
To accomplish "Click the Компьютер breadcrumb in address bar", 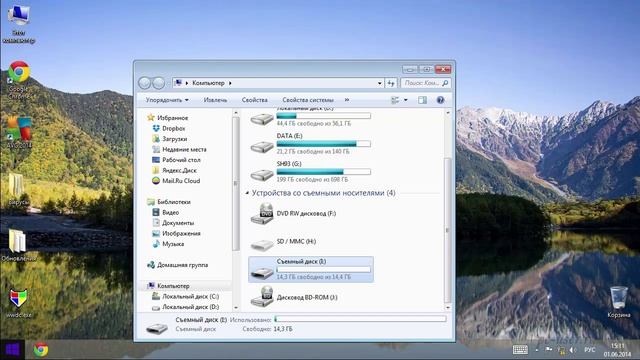I will 208,83.
